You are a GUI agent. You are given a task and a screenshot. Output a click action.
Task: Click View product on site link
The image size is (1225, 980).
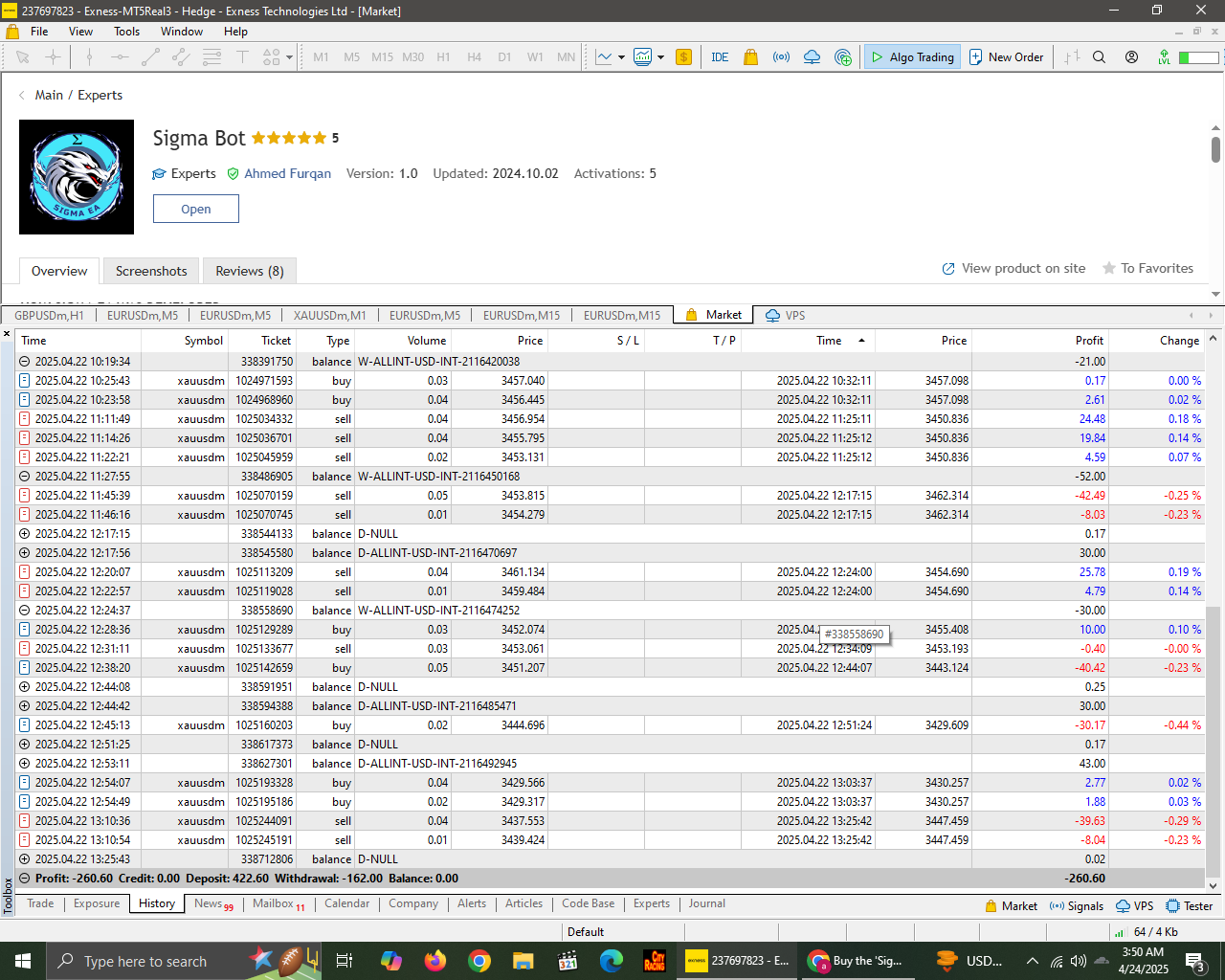[x=1014, y=269]
